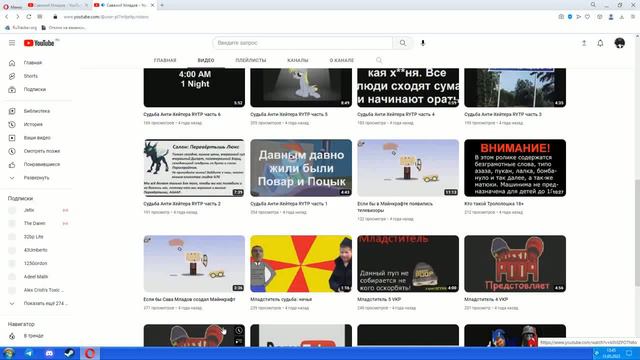Open the ВНИМАНИЕ! video thumbnail

coord(515,168)
